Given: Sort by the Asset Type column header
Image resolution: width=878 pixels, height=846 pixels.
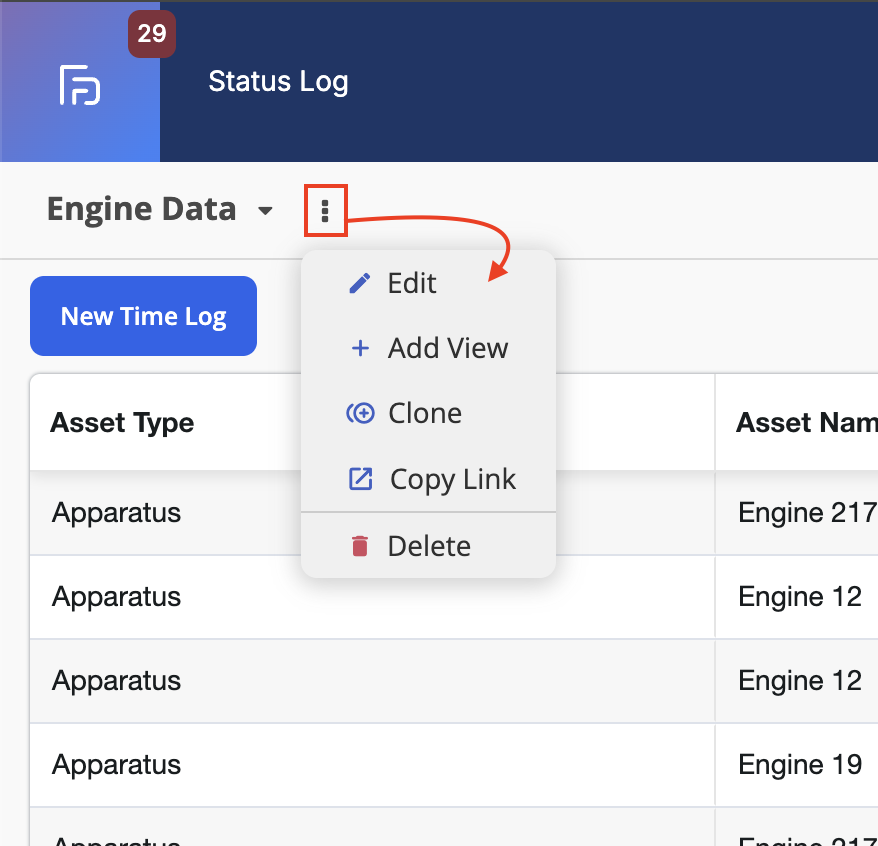Looking at the screenshot, I should point(122,422).
